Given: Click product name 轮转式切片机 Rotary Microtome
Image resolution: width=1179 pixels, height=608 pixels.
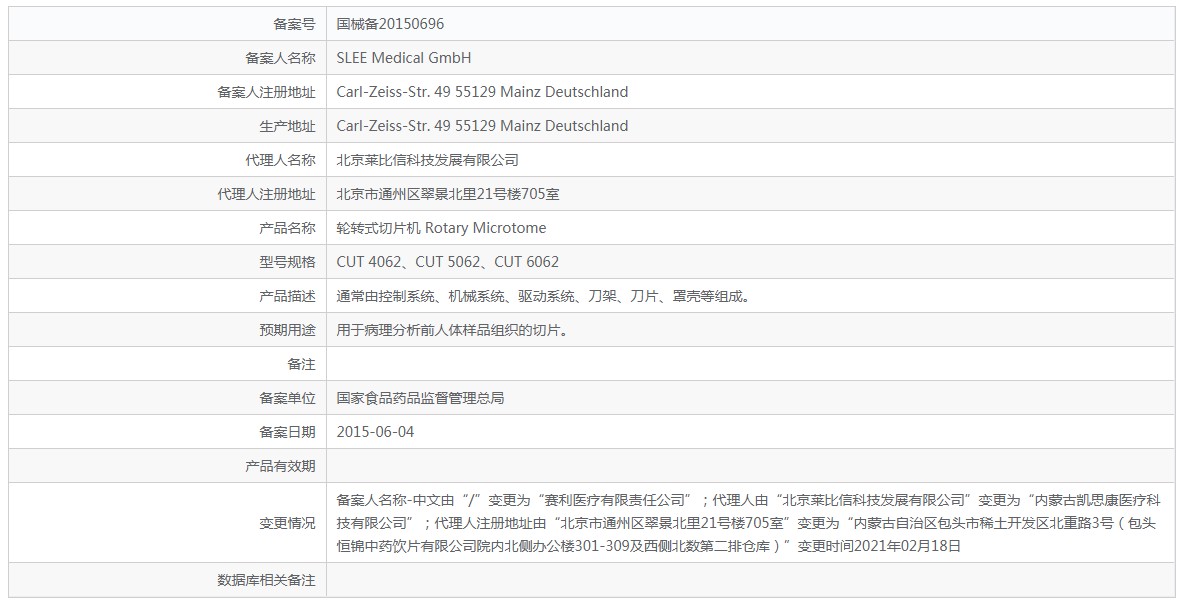Looking at the screenshot, I should [x=441, y=228].
